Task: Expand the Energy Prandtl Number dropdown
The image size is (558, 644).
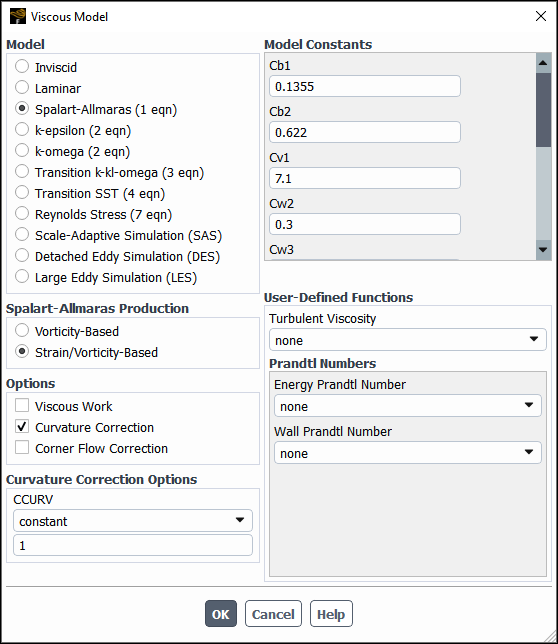Action: pos(407,406)
